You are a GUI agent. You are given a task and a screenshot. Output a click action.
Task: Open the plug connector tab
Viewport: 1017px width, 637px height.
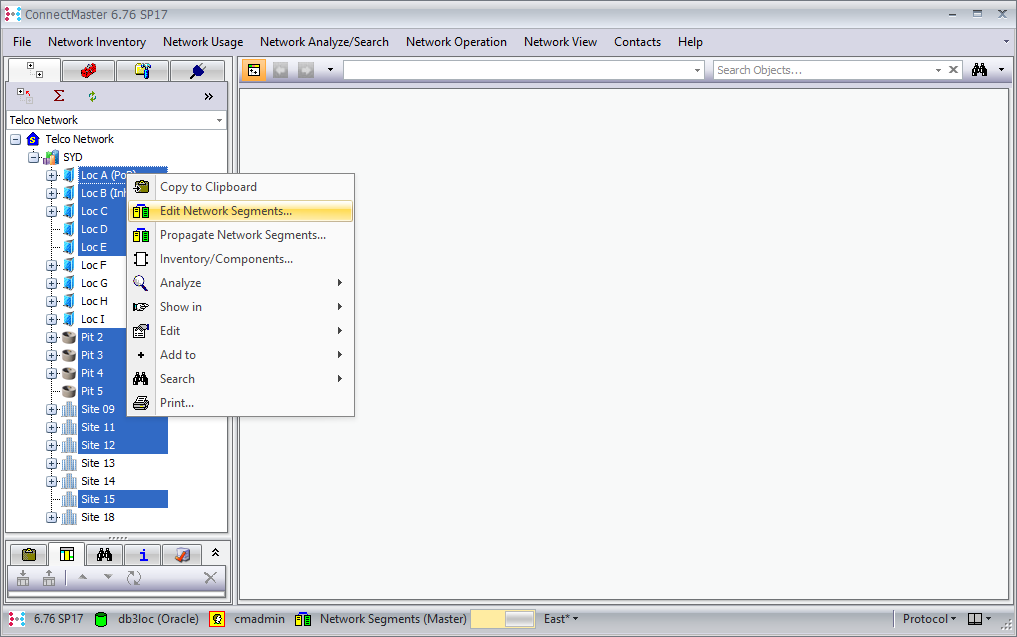pyautogui.click(x=197, y=70)
